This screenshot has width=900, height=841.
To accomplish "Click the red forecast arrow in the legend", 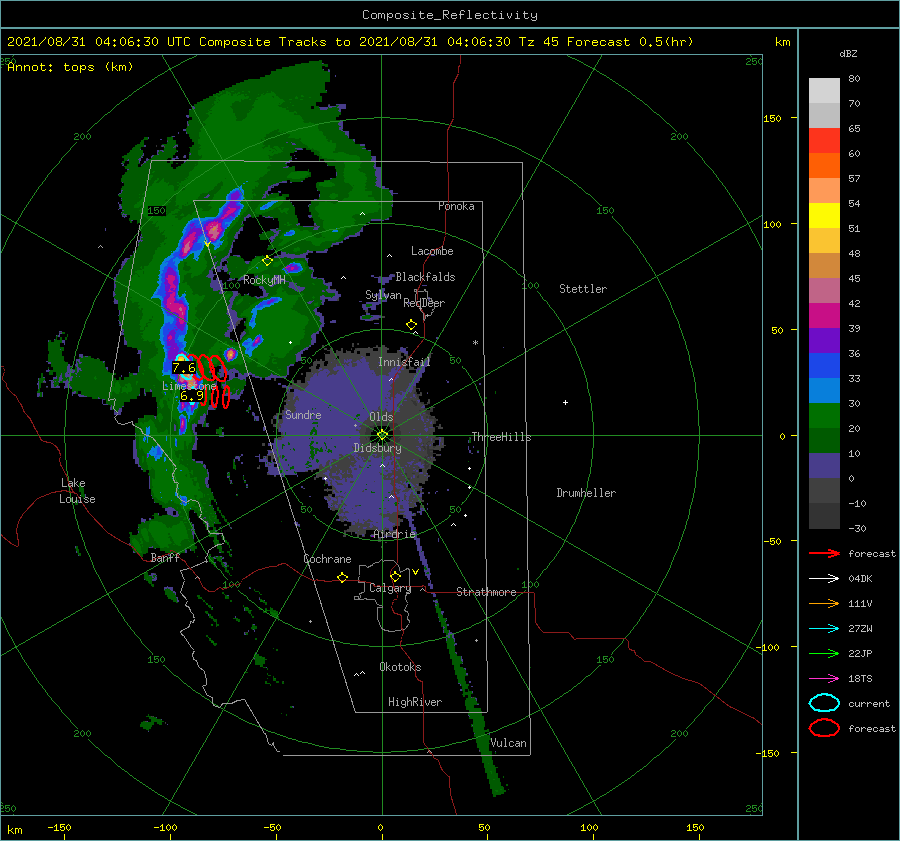I will [x=824, y=553].
